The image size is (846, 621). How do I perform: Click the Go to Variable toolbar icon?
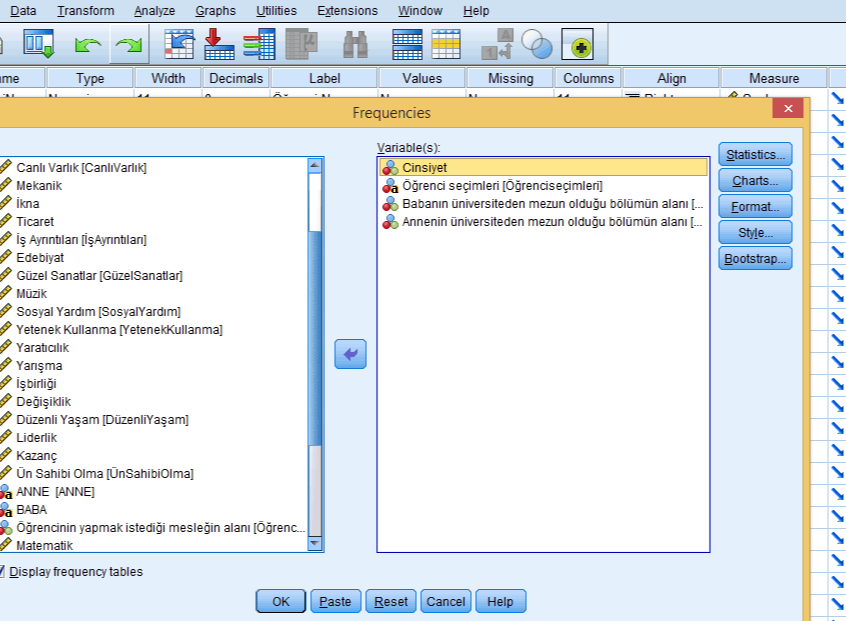pyautogui.click(x=218, y=44)
